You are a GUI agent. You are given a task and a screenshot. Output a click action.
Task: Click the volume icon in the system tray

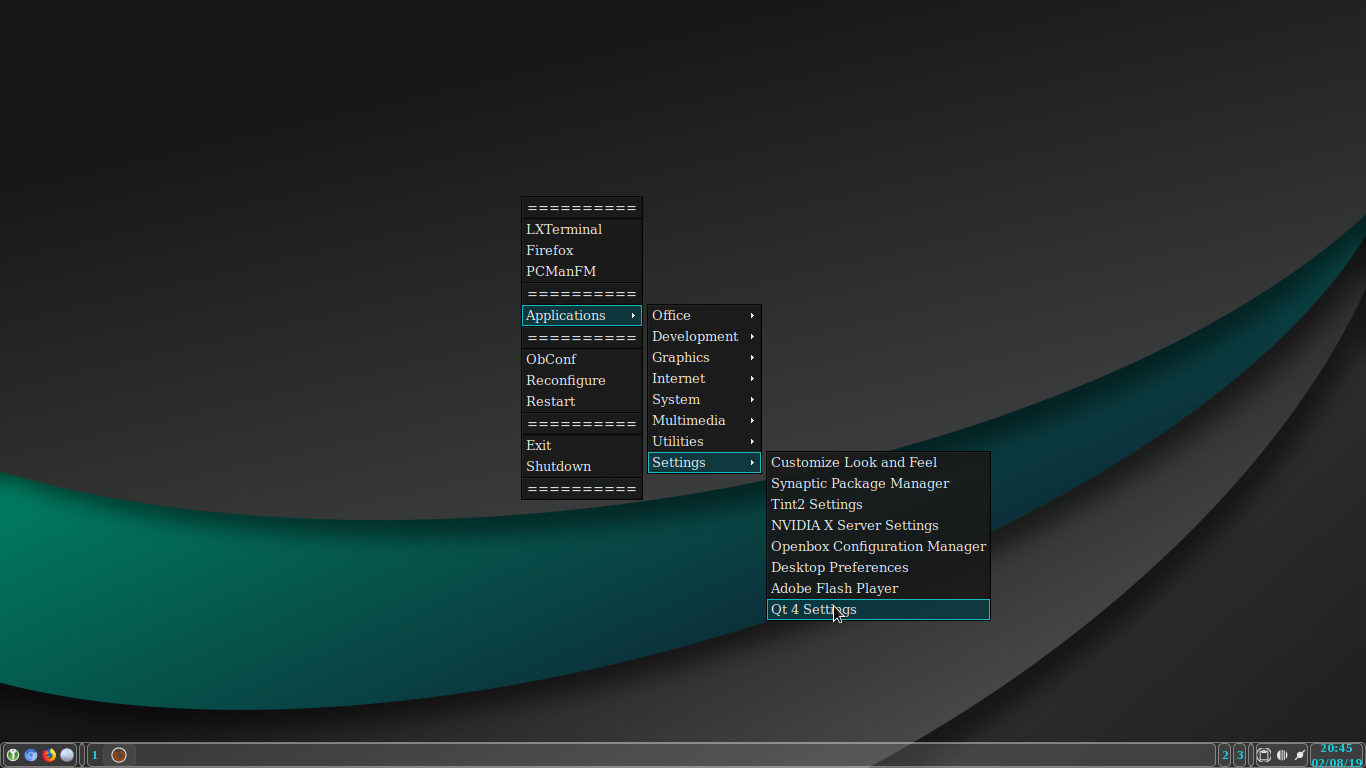[x=1282, y=755]
